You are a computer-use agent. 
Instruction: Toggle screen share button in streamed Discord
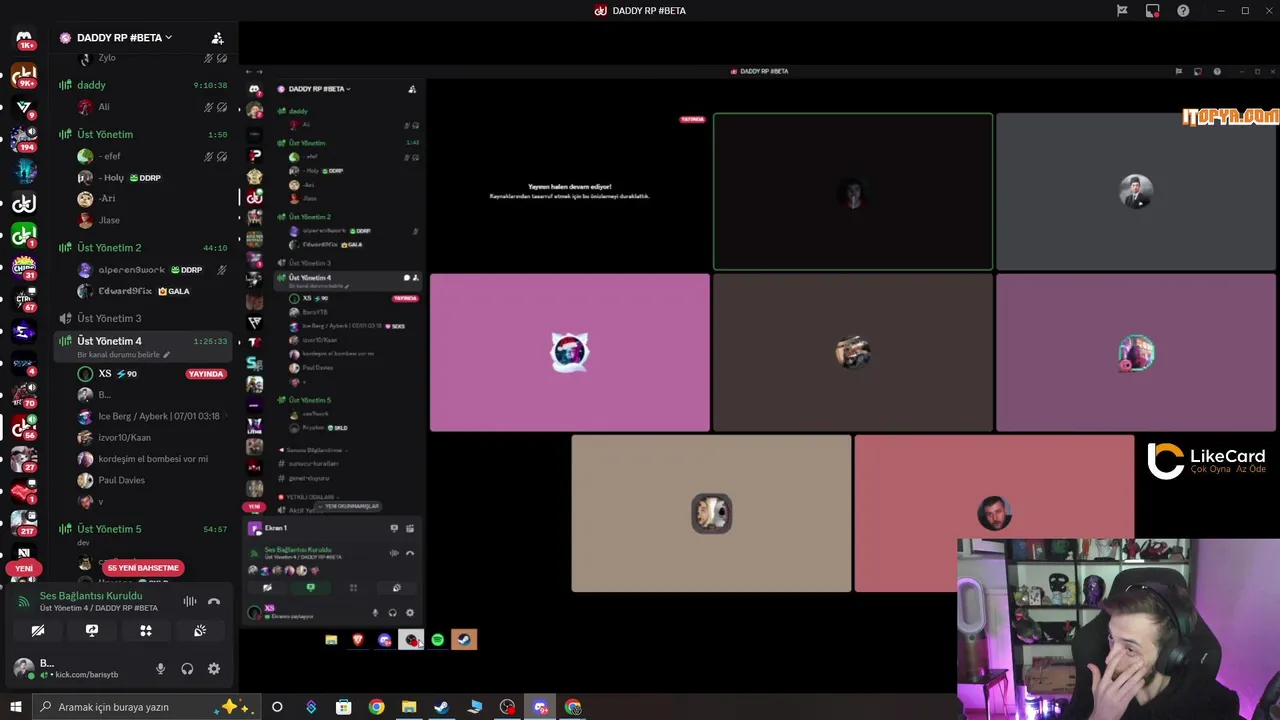click(310, 588)
